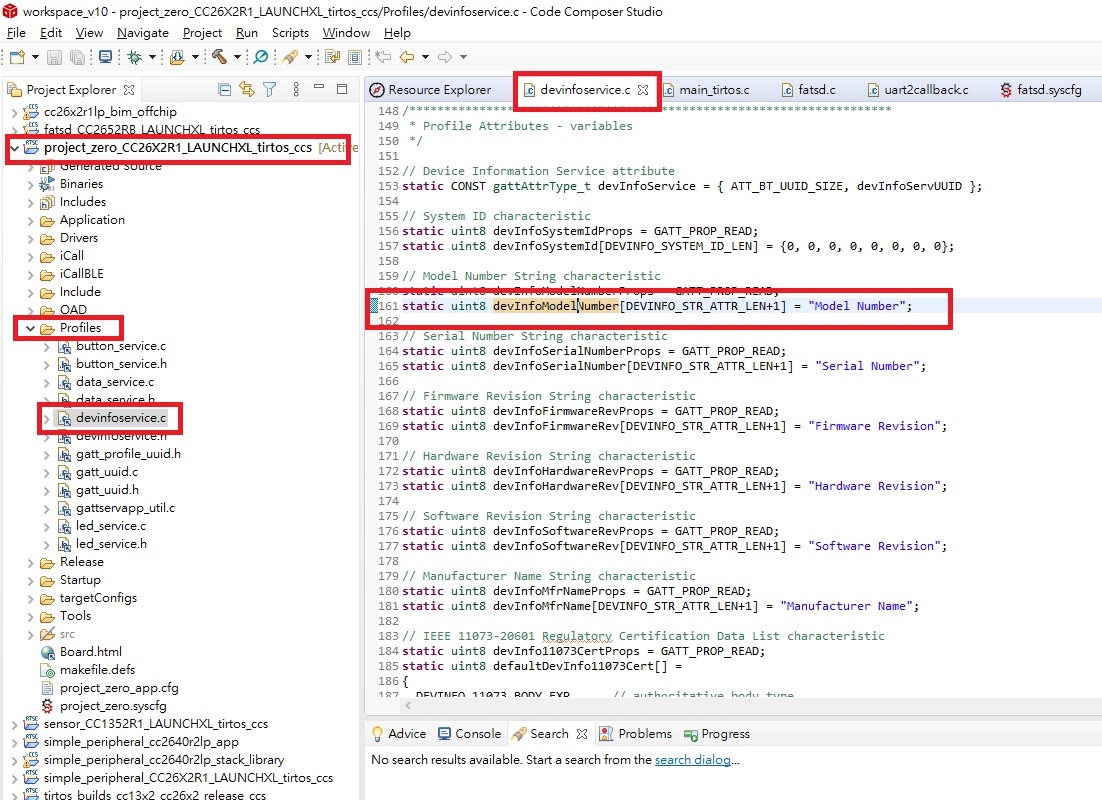
Task: Open the Project menu
Action: [202, 33]
